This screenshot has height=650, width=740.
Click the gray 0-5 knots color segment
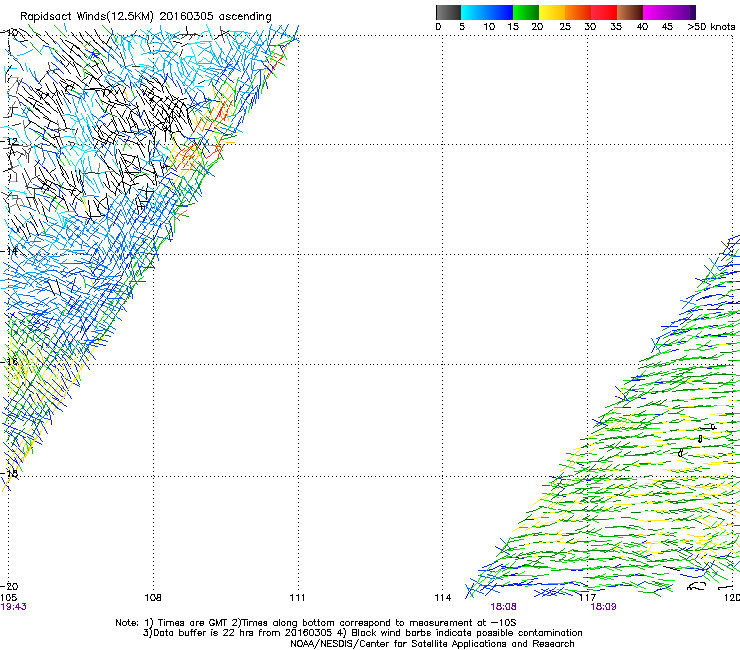(x=448, y=12)
